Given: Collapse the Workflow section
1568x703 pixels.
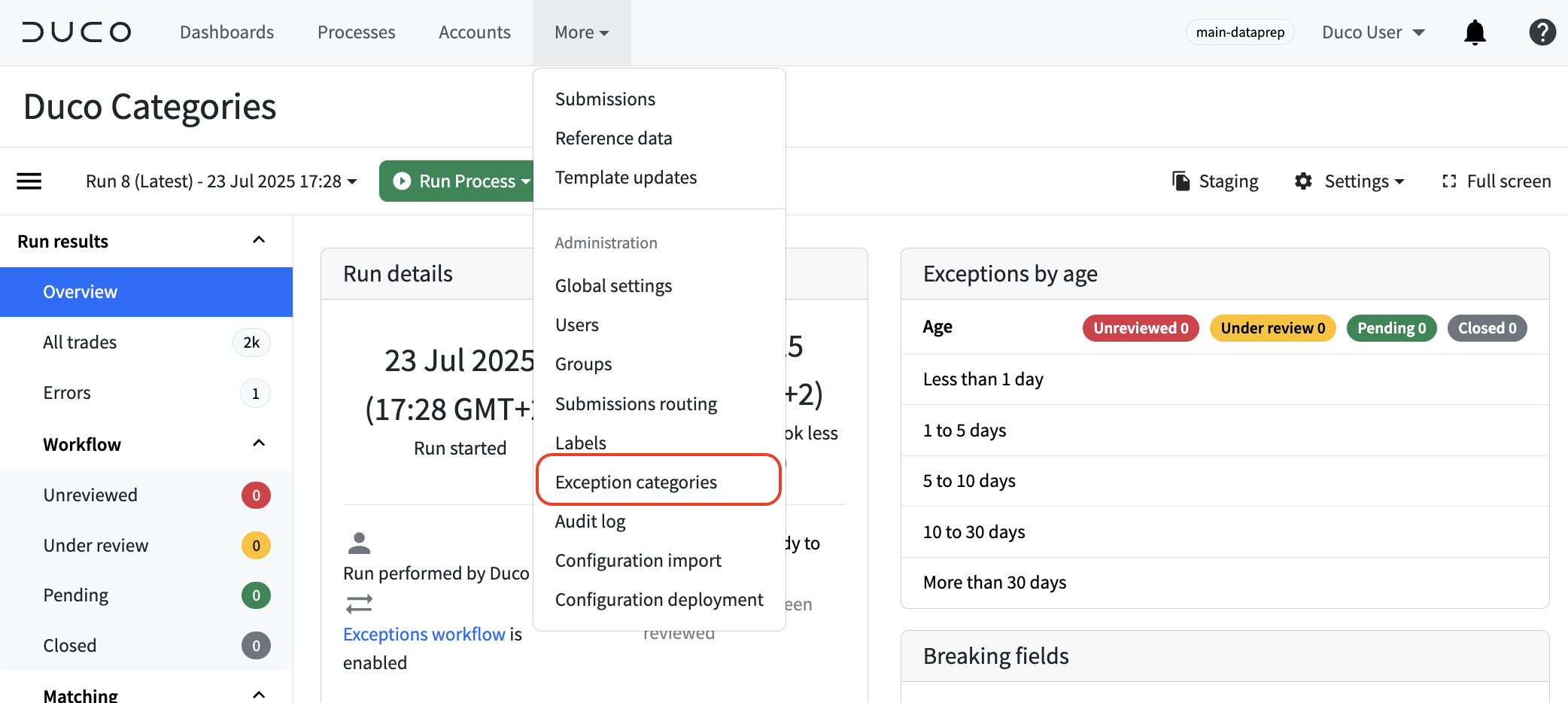Looking at the screenshot, I should click(x=259, y=443).
